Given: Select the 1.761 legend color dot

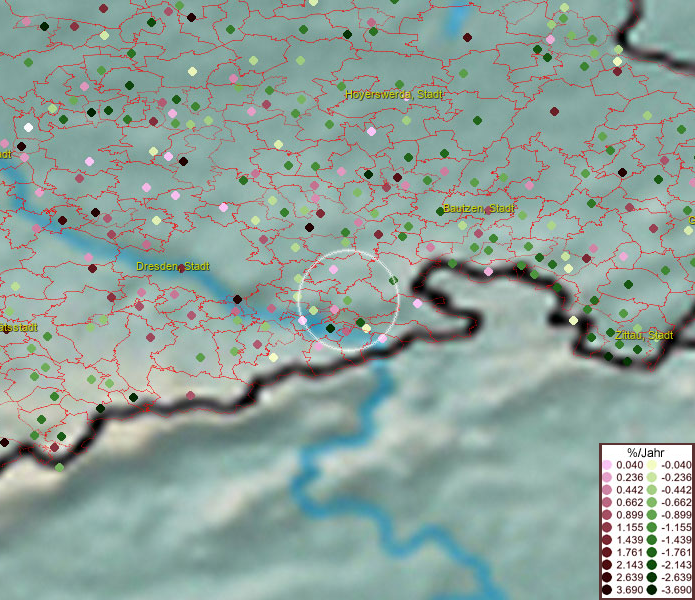Looking at the screenshot, I should [x=607, y=552].
